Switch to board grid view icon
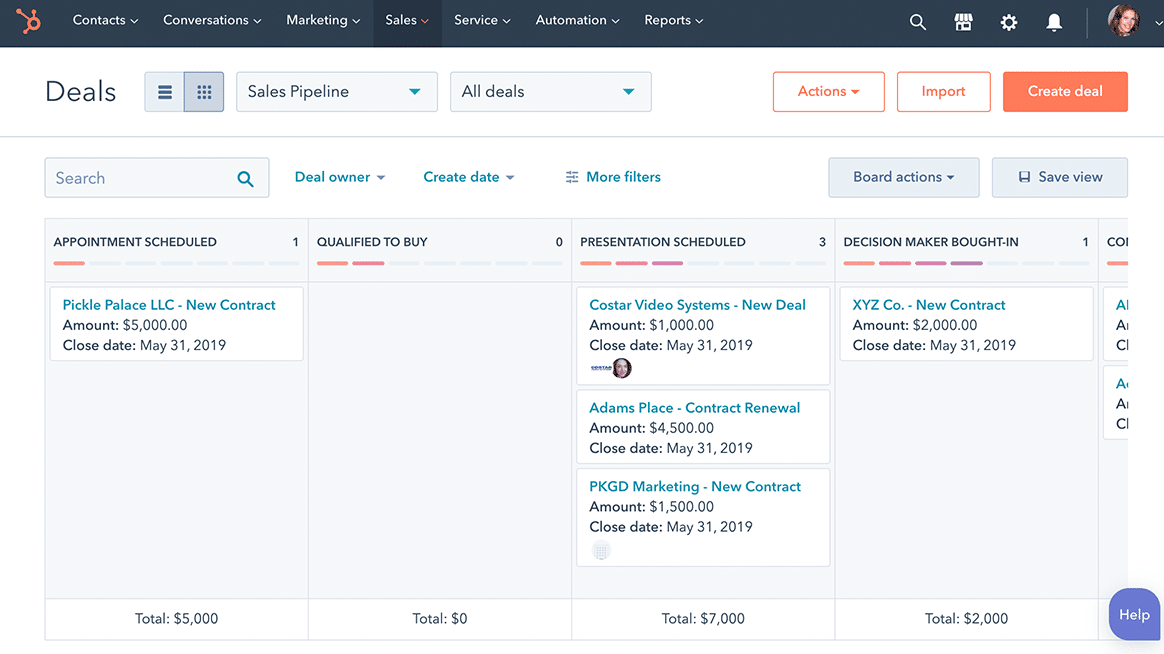Viewport: 1164px width, 654px height. (204, 92)
